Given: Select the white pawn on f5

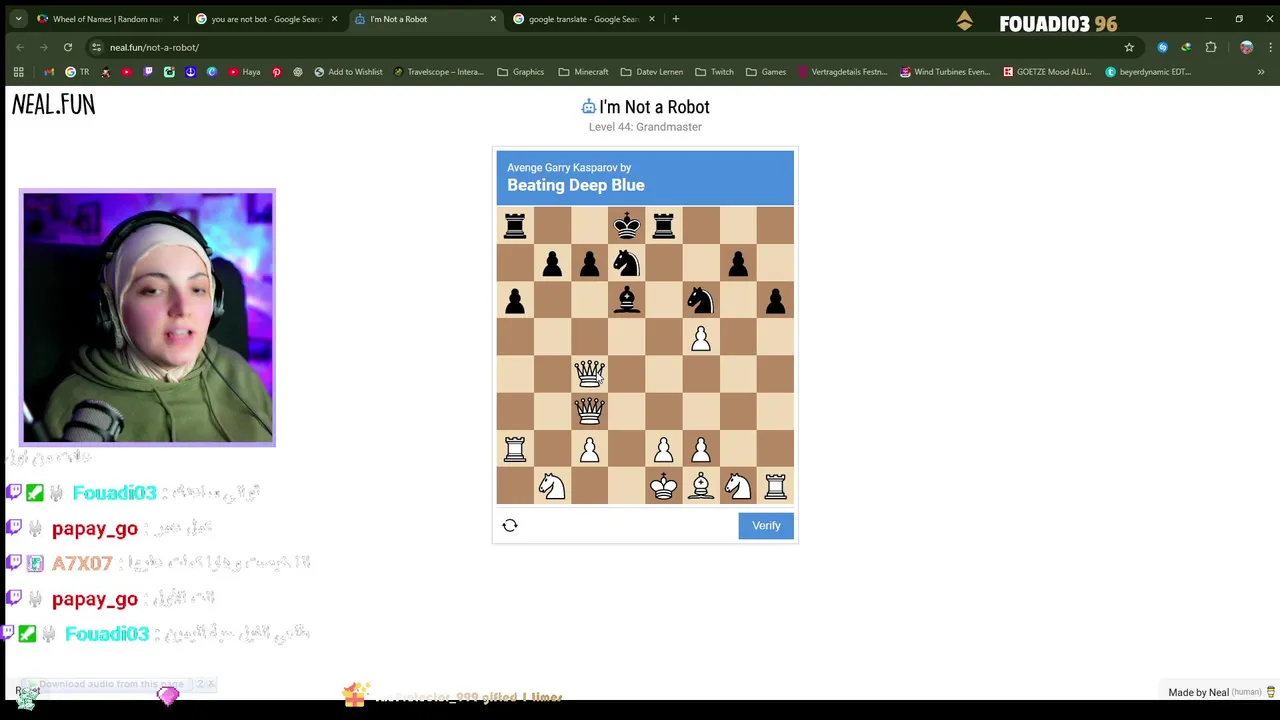Looking at the screenshot, I should (701, 337).
